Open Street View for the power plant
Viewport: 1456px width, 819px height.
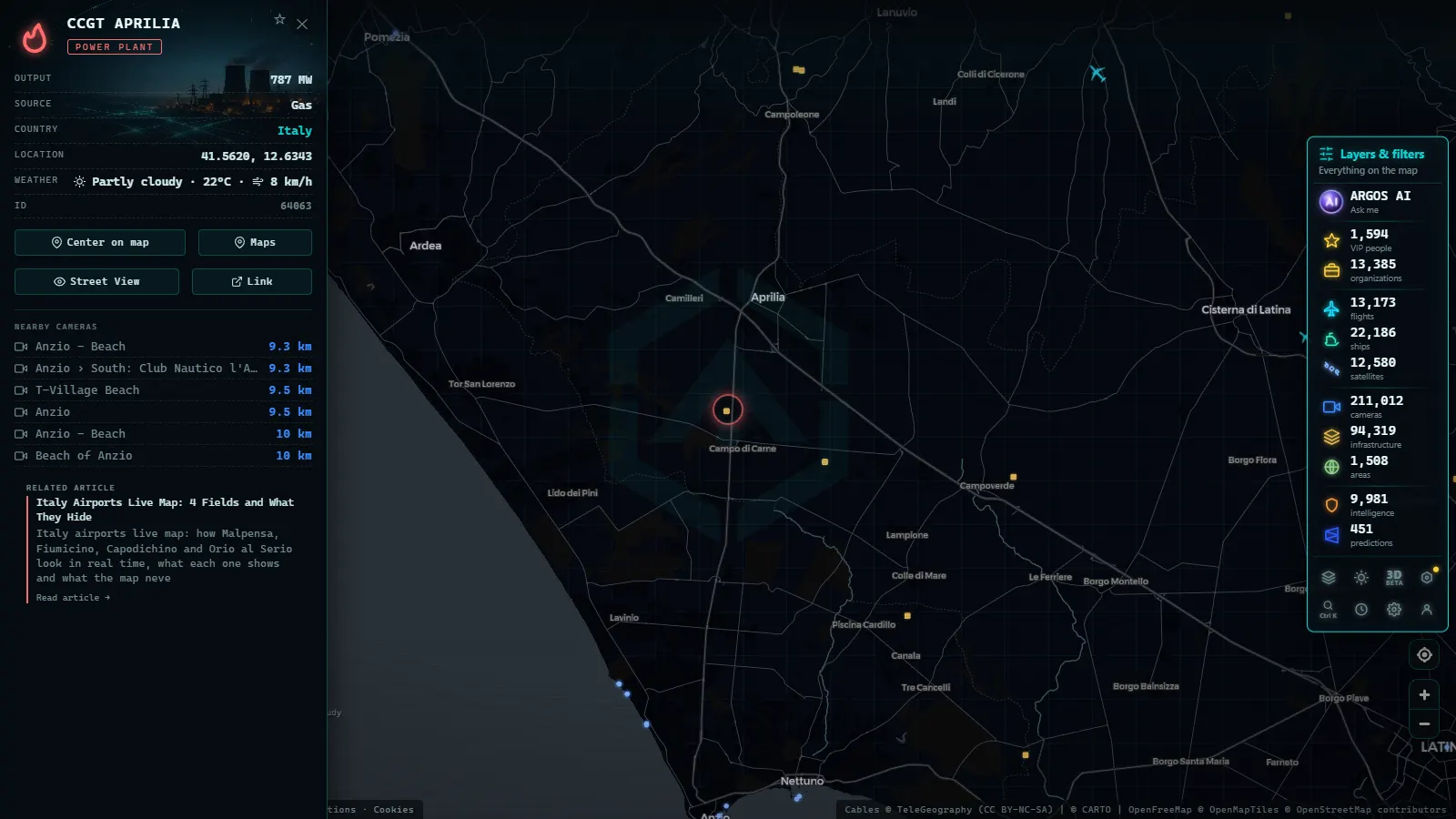point(96,281)
